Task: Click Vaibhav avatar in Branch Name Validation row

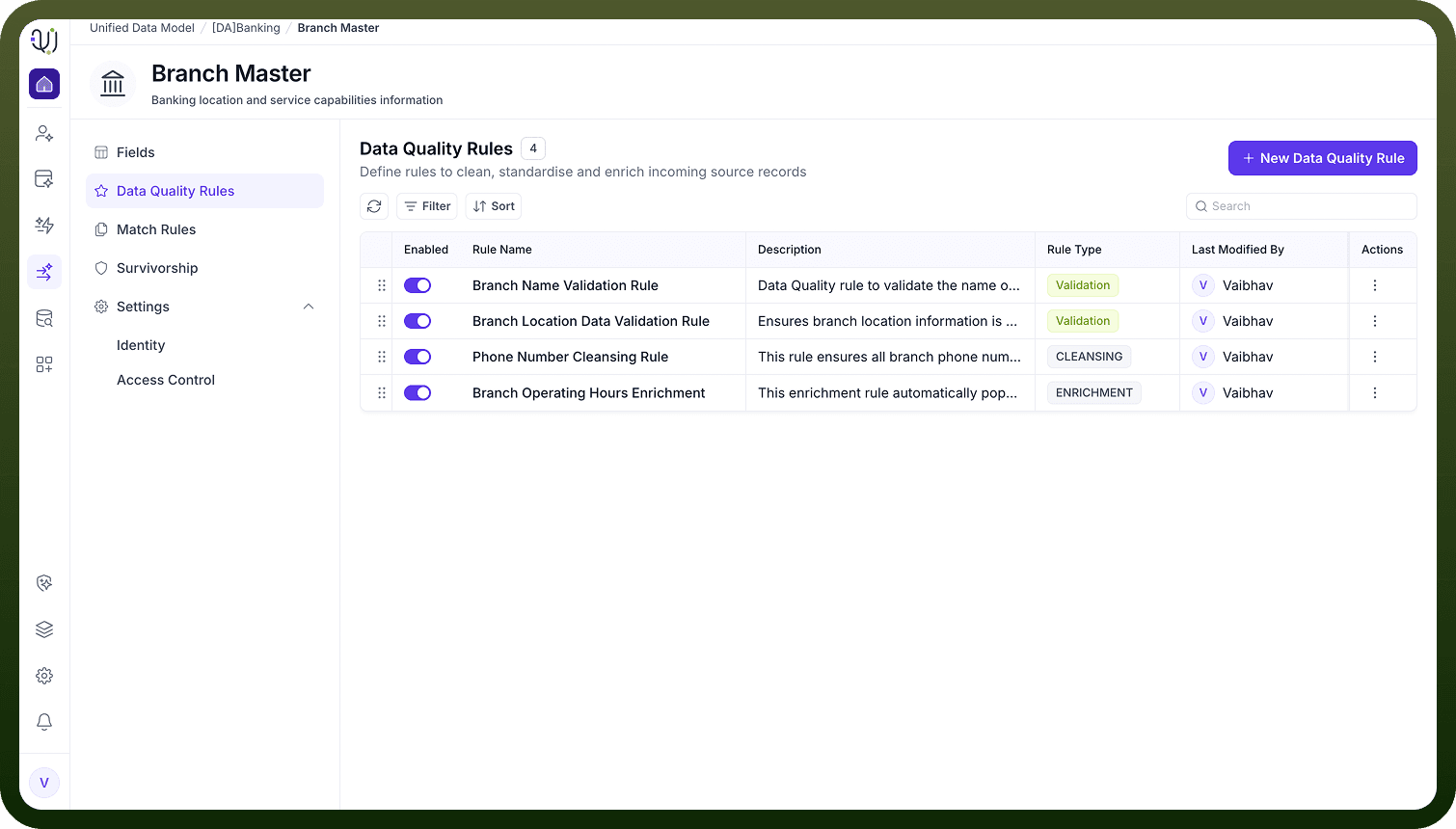Action: [1203, 285]
